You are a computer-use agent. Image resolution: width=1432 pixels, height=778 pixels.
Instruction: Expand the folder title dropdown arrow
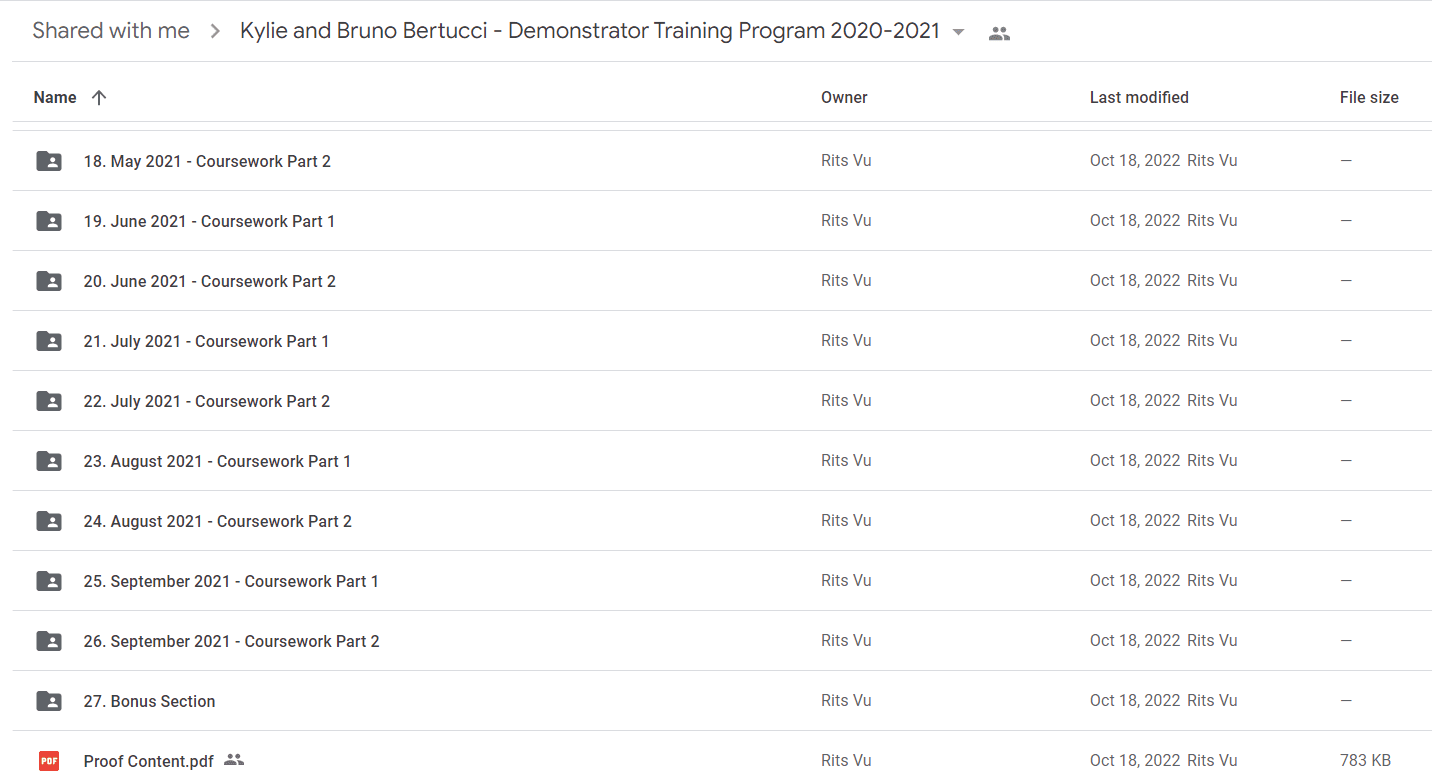click(959, 32)
